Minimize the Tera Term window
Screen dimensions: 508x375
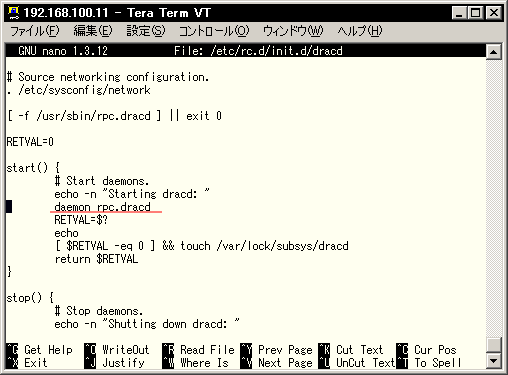tap(459, 13)
